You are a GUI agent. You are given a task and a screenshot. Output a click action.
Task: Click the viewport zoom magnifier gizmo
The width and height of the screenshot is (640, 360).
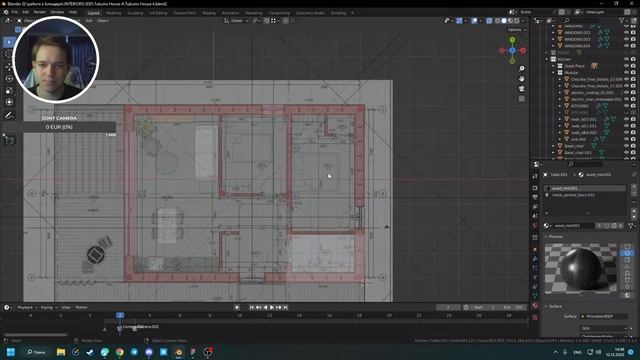pos(522,69)
